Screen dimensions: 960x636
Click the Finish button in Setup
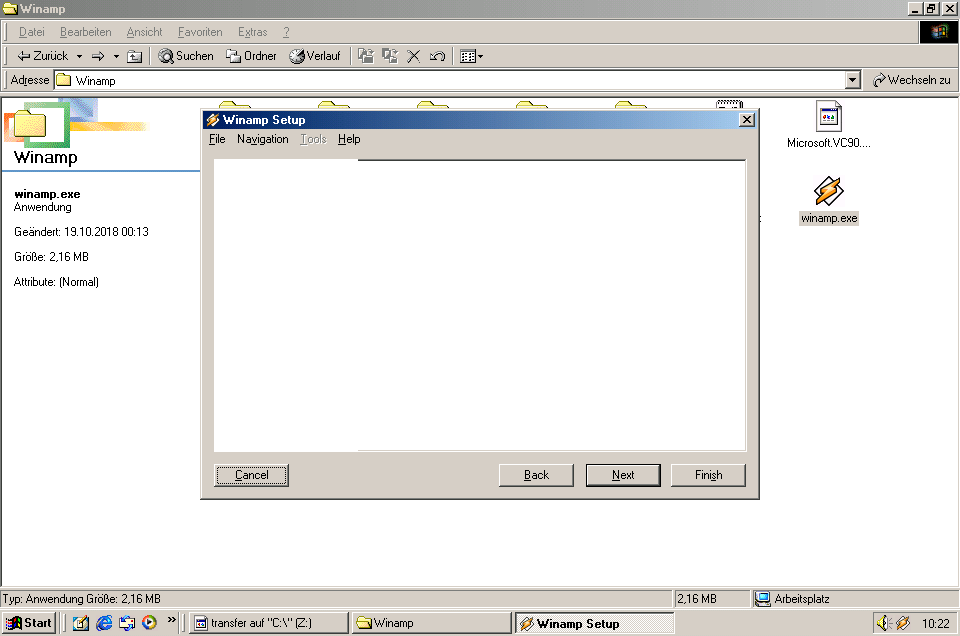(x=708, y=475)
